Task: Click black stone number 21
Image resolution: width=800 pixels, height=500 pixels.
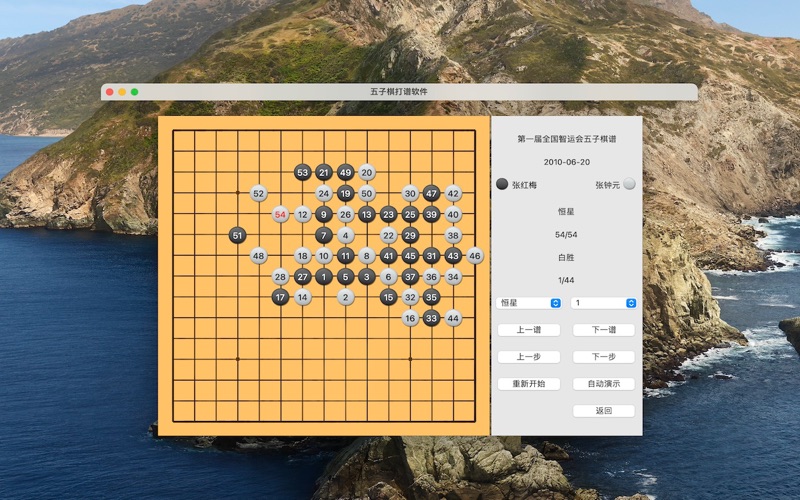Action: [323, 172]
